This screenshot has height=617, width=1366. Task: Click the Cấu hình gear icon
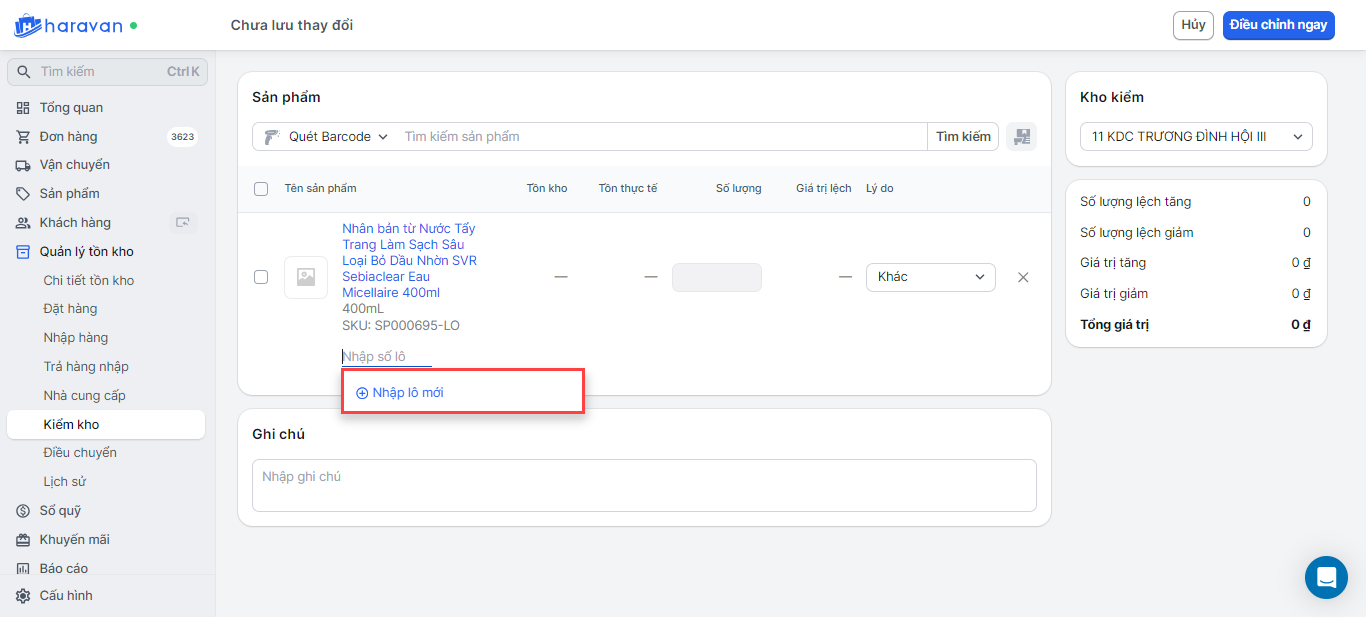23,596
